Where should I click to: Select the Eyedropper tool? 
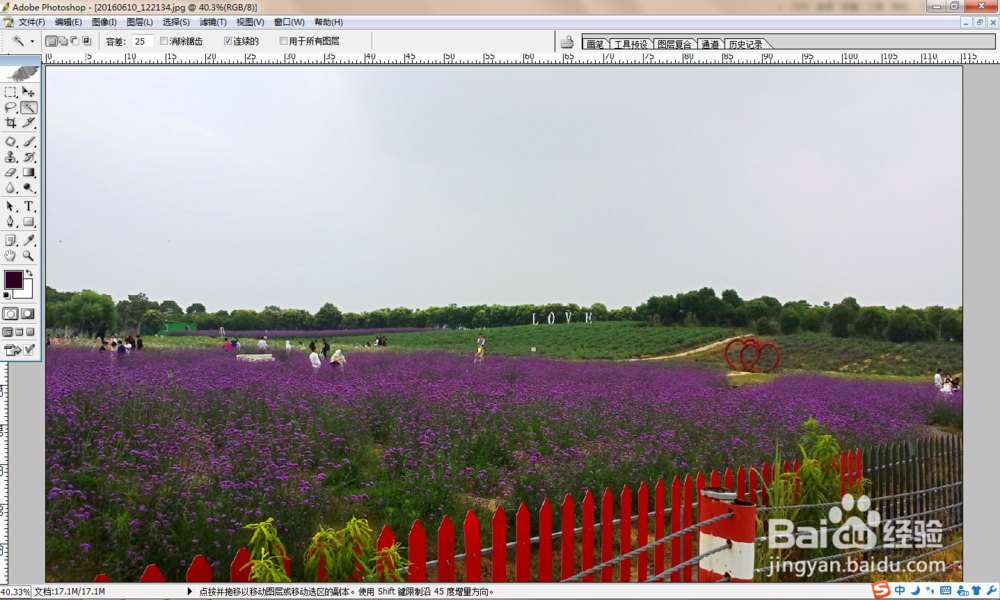click(x=29, y=240)
